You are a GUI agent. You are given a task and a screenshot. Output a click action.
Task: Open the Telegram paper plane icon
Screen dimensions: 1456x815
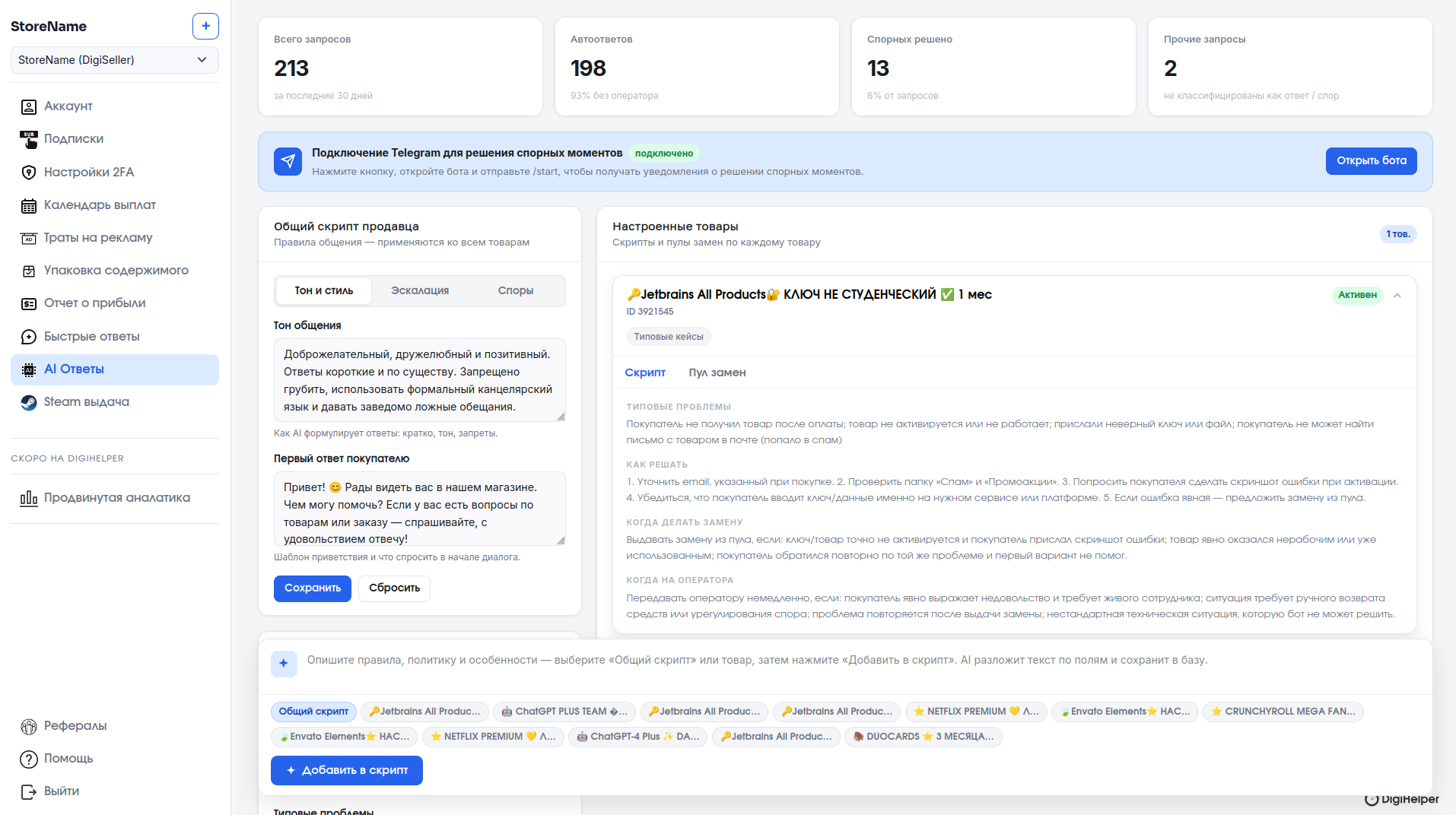(288, 161)
